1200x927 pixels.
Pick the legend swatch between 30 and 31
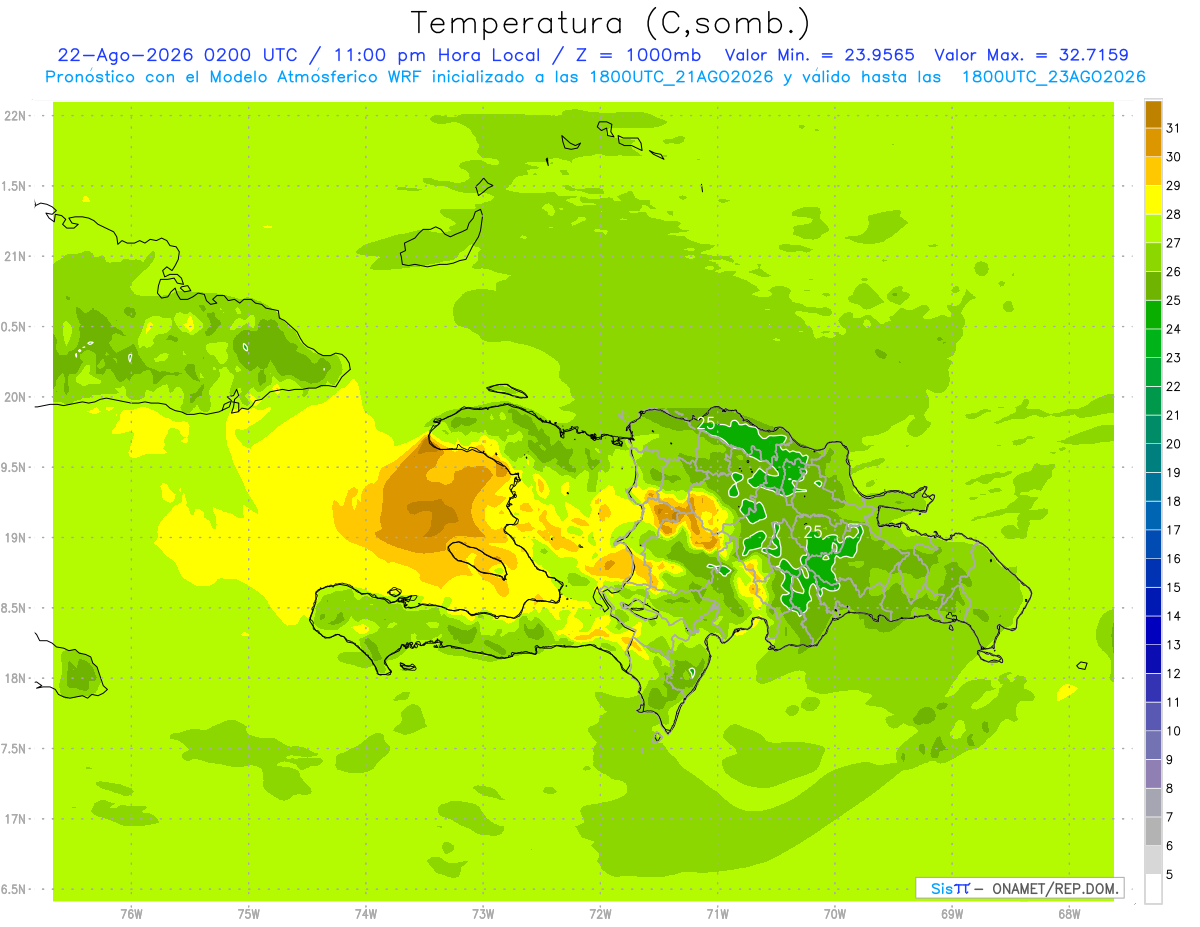coord(1153,143)
